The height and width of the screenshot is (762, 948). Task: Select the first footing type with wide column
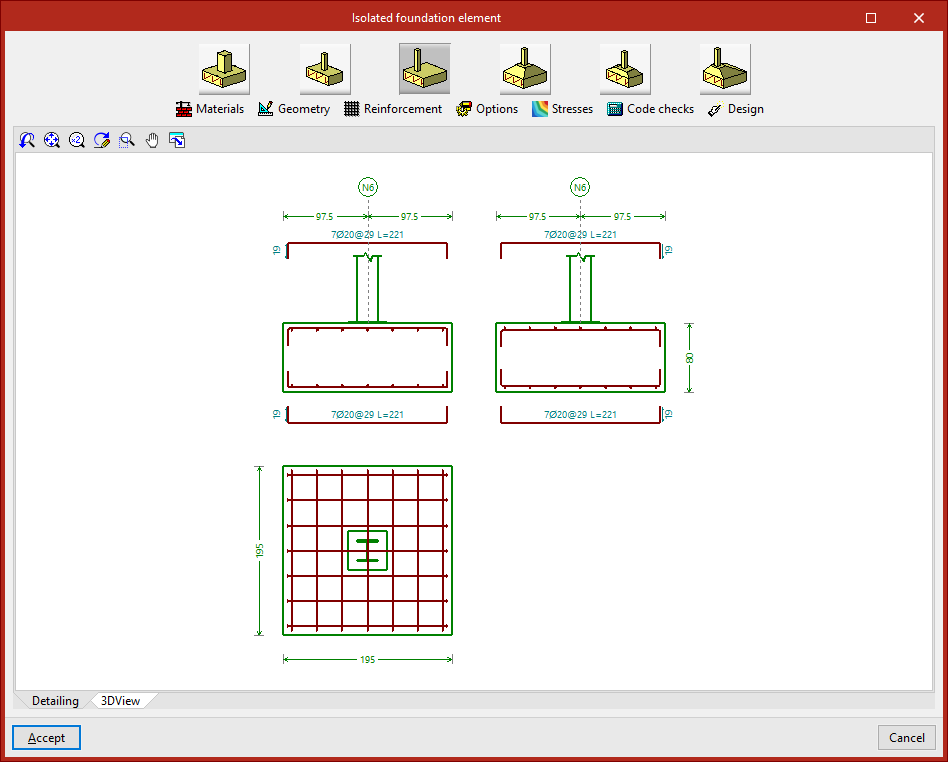click(x=224, y=69)
